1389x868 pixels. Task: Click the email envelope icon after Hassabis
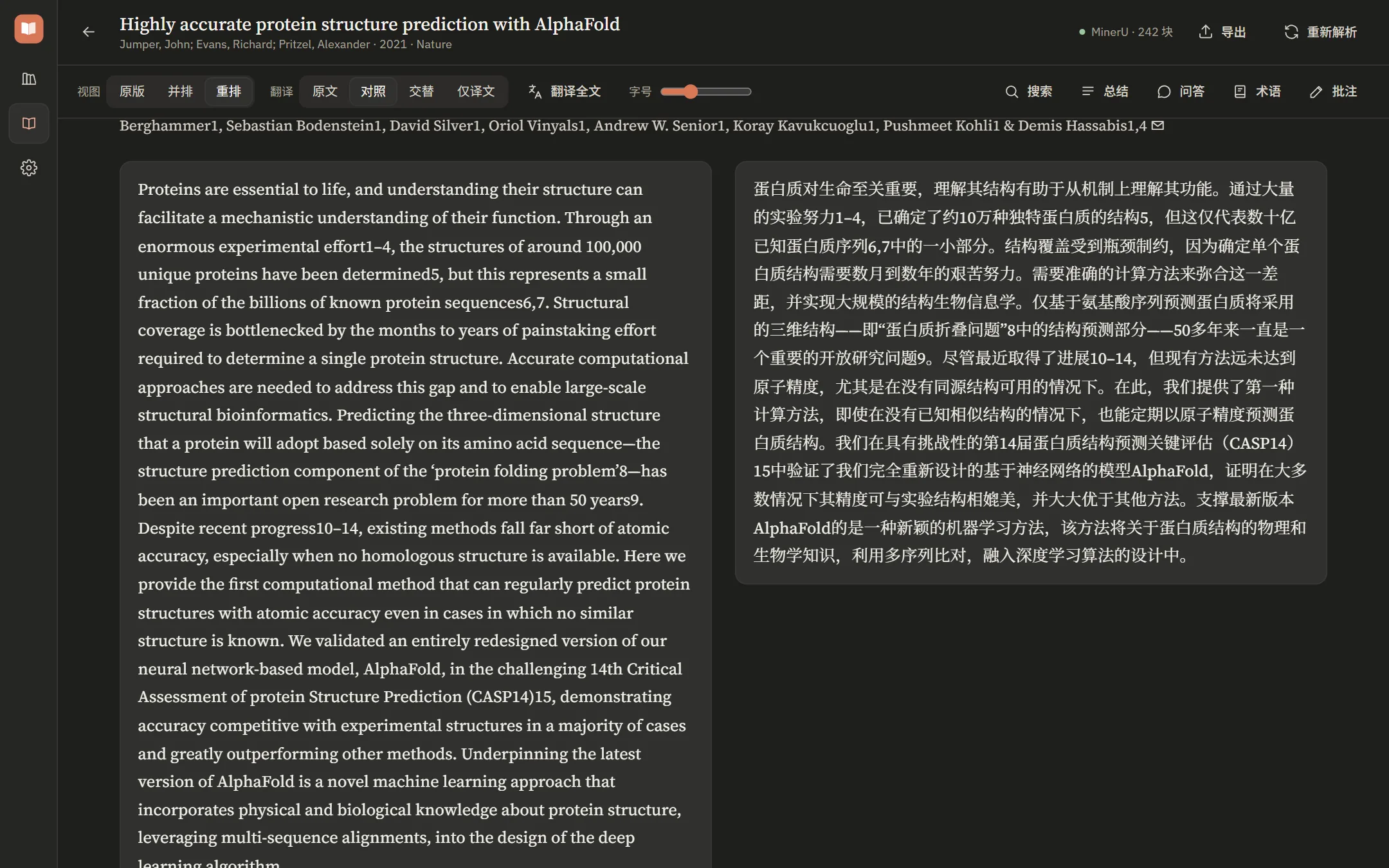click(x=1157, y=125)
